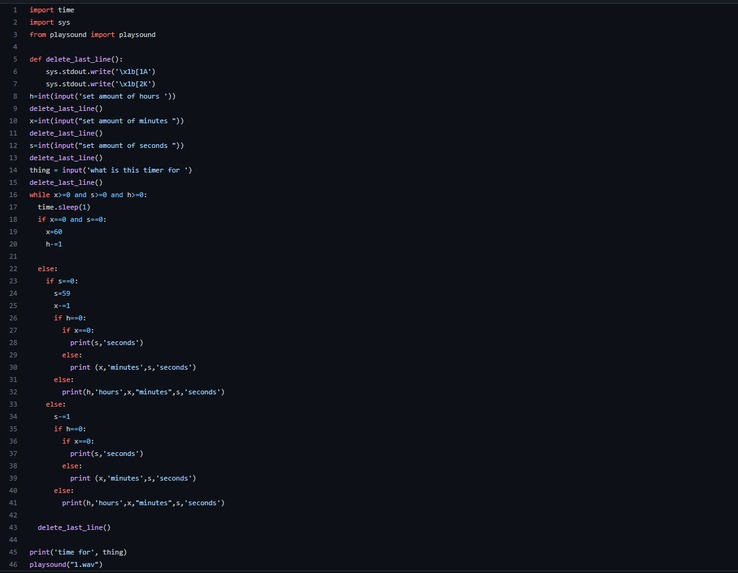Image resolution: width=738 pixels, height=573 pixels.
Task: Click delete_last_line() call on line 15
Action: point(66,182)
